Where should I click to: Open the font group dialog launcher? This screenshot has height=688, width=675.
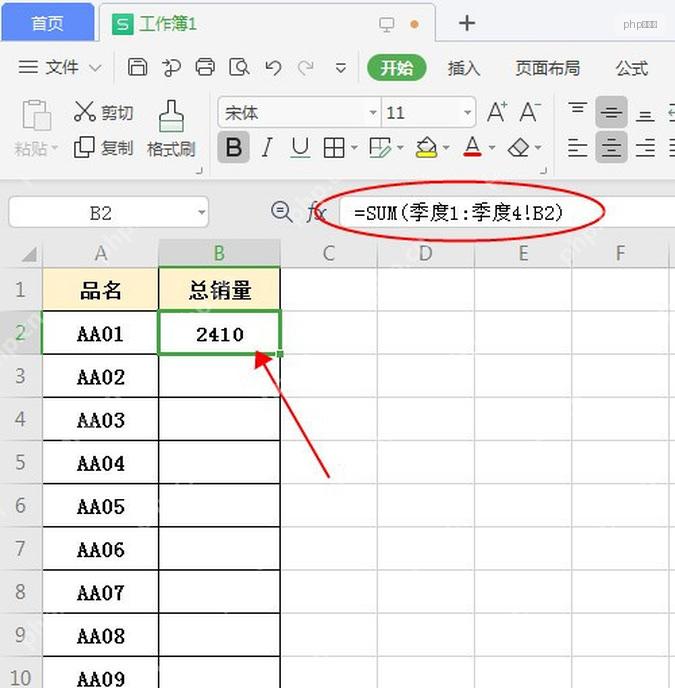point(543,171)
